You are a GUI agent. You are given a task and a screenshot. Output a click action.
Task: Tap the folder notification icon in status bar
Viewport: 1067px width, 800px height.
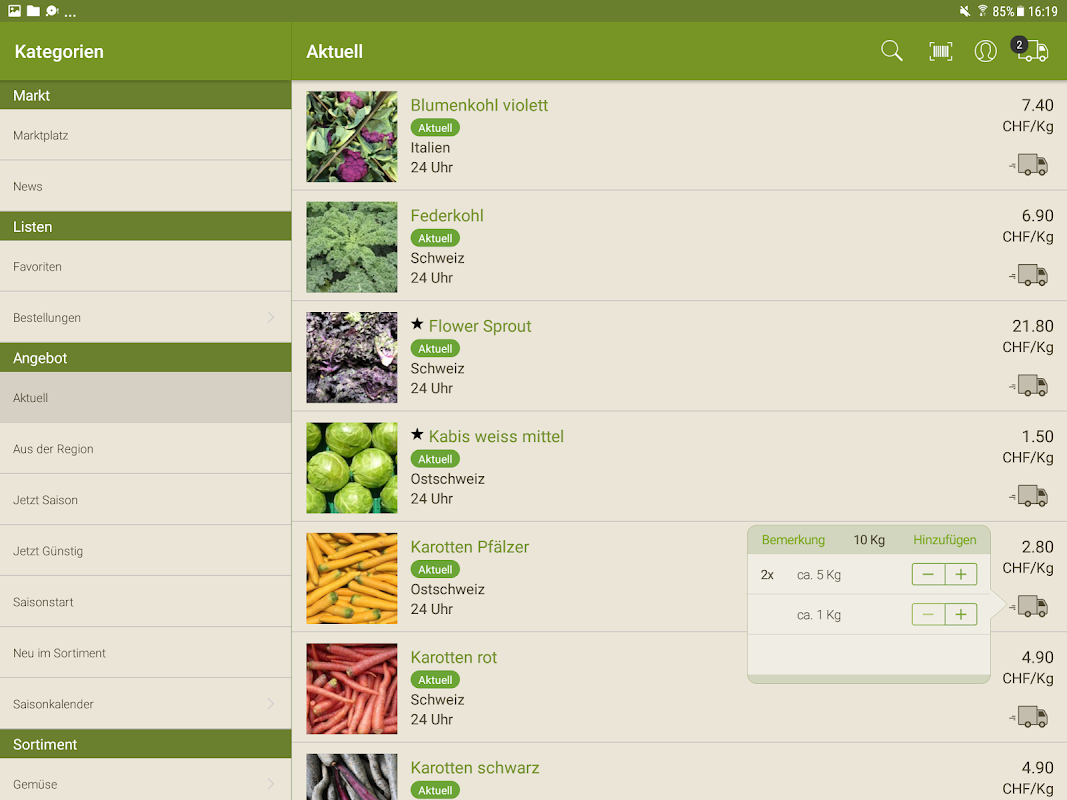coord(33,11)
